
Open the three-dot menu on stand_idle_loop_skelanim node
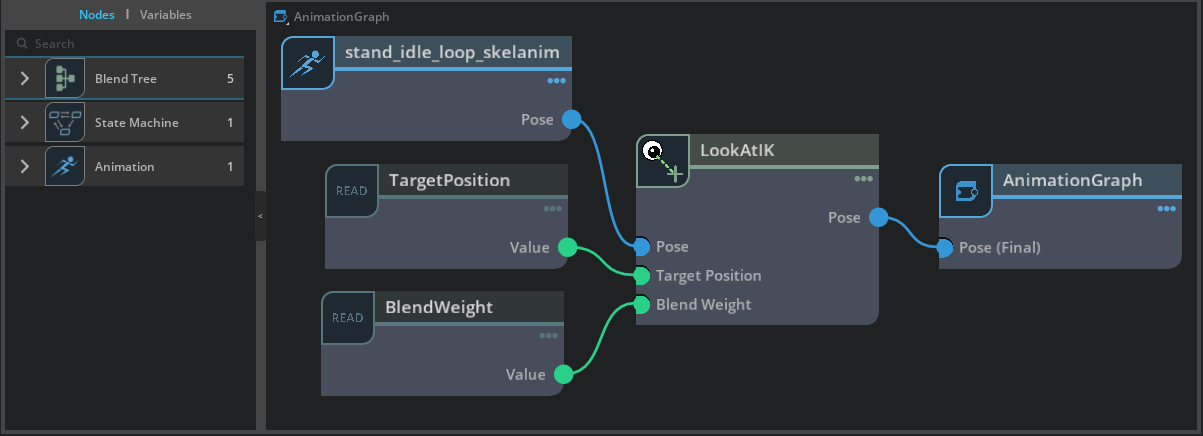click(557, 81)
